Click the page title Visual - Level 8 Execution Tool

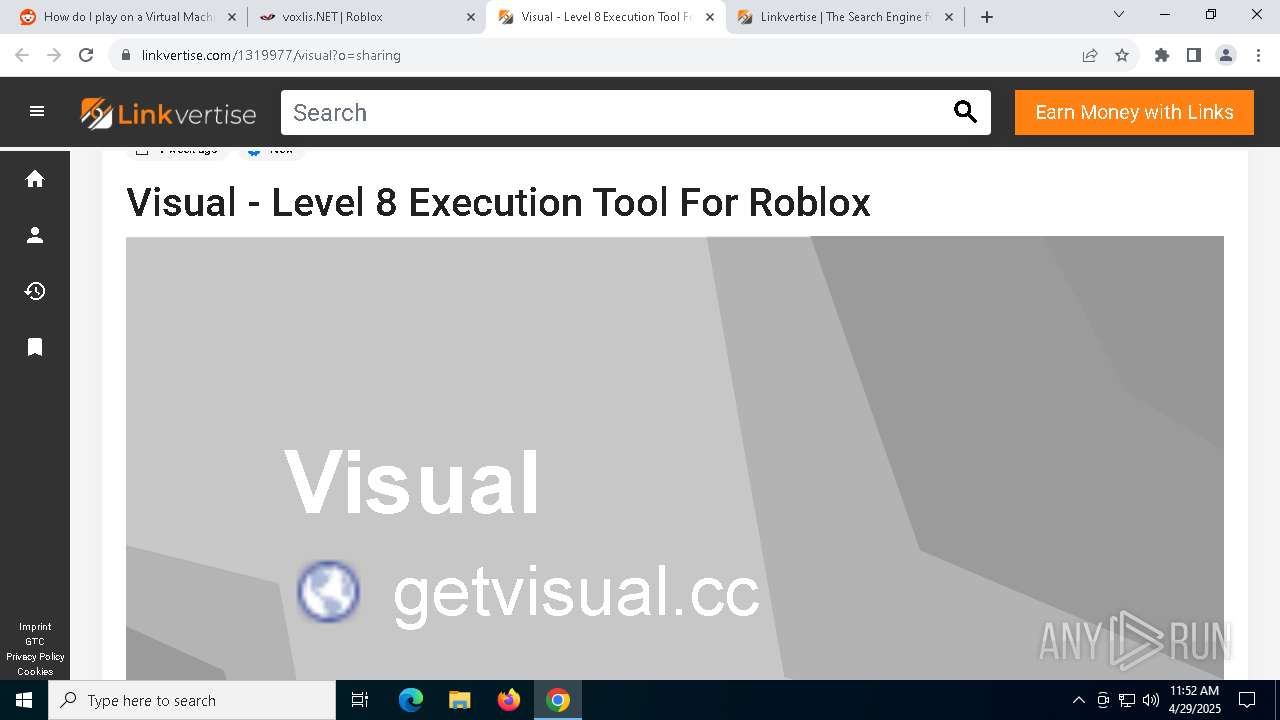[498, 202]
